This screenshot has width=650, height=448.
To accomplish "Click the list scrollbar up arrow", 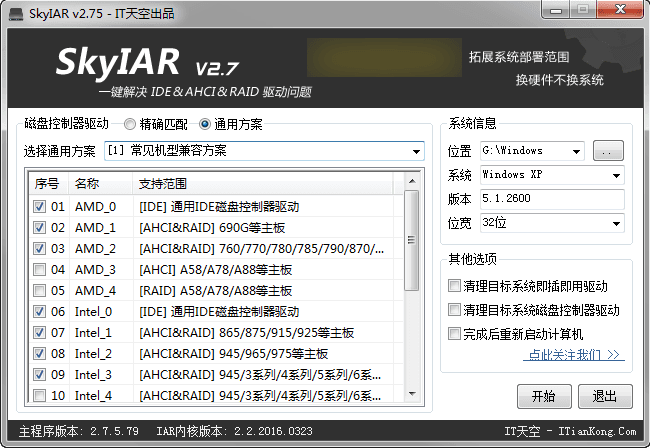I will pyautogui.click(x=412, y=181).
